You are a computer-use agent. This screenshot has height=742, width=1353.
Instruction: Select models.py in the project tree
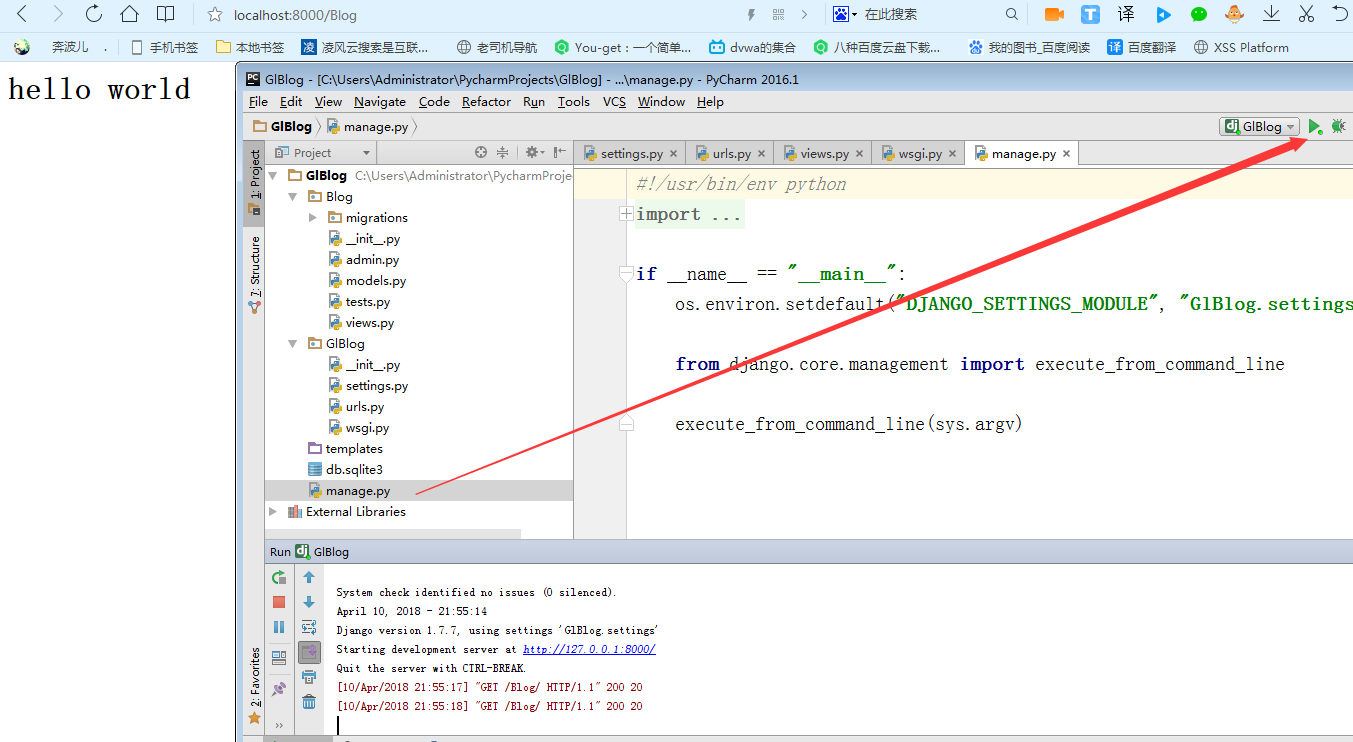click(375, 281)
